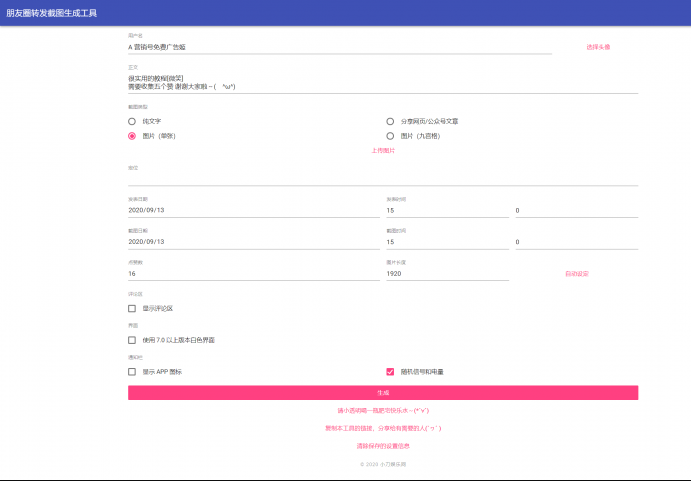The width and height of the screenshot is (691, 481).
Task: Enable the 显示 APP 图标 checkbox
Action: pyautogui.click(x=132, y=371)
